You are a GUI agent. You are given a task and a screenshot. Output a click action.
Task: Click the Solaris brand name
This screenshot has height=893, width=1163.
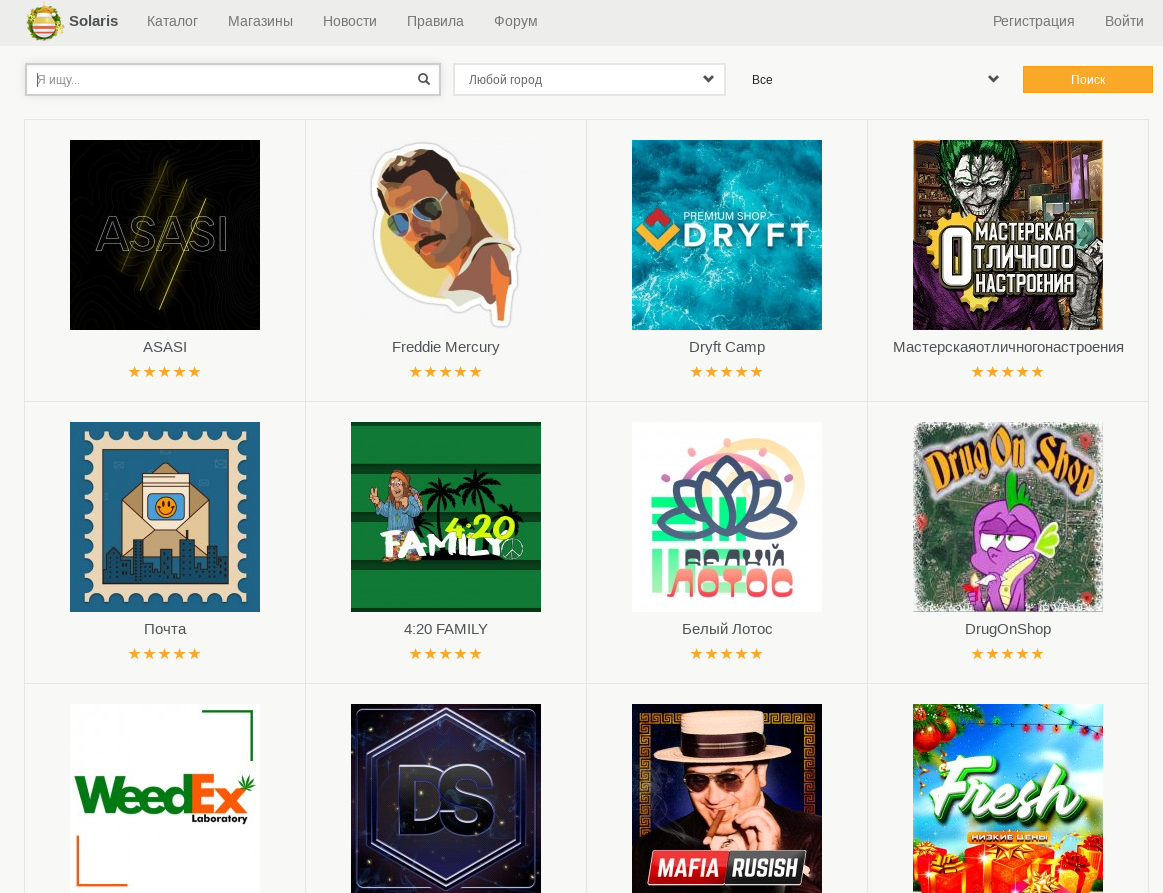[x=93, y=21]
